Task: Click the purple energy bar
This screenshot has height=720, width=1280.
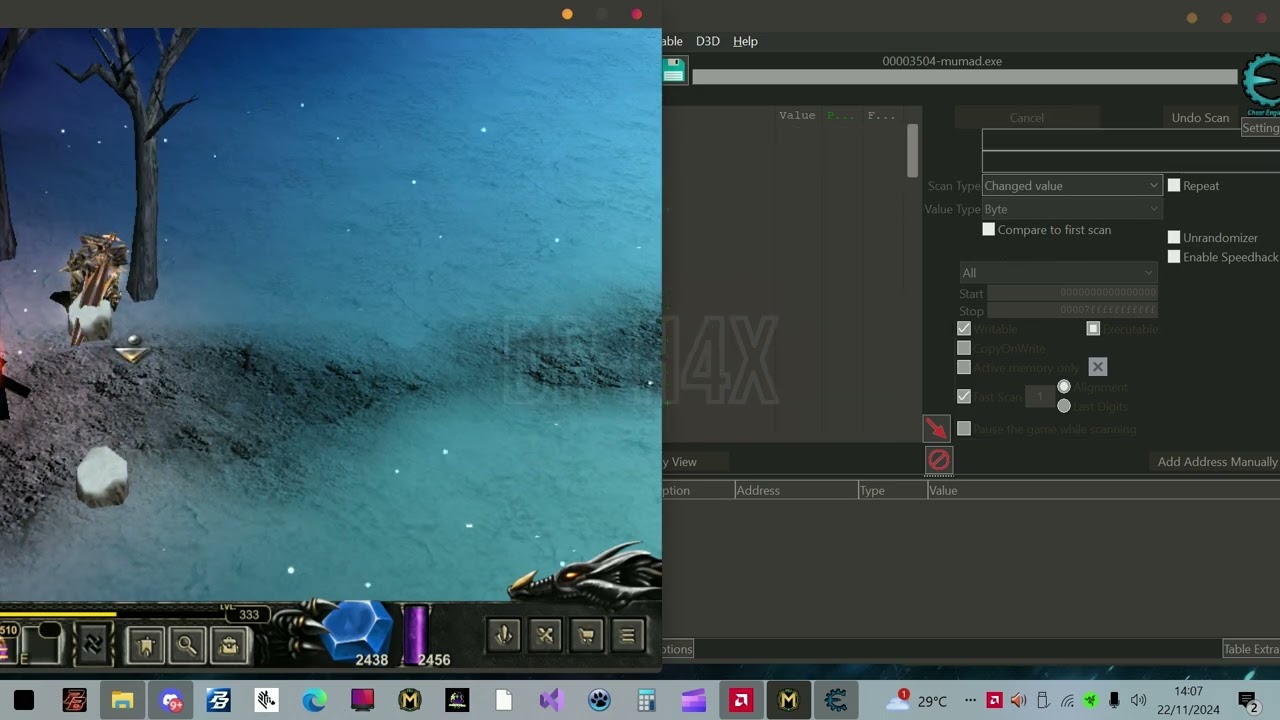Action: [x=415, y=634]
